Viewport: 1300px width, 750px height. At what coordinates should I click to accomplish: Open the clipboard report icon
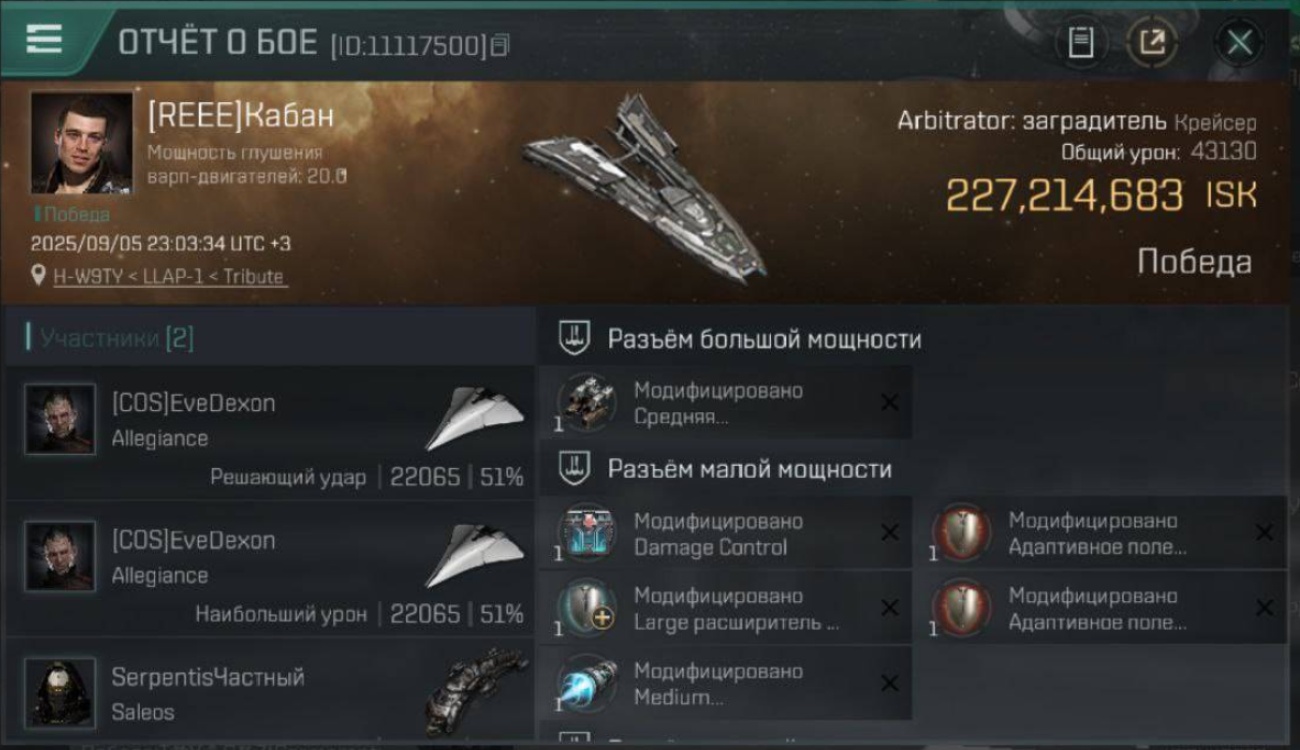[x=1081, y=42]
